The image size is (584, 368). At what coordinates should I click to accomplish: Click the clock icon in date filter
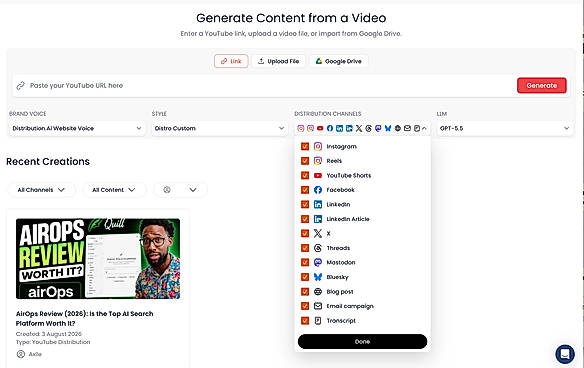coord(167,190)
